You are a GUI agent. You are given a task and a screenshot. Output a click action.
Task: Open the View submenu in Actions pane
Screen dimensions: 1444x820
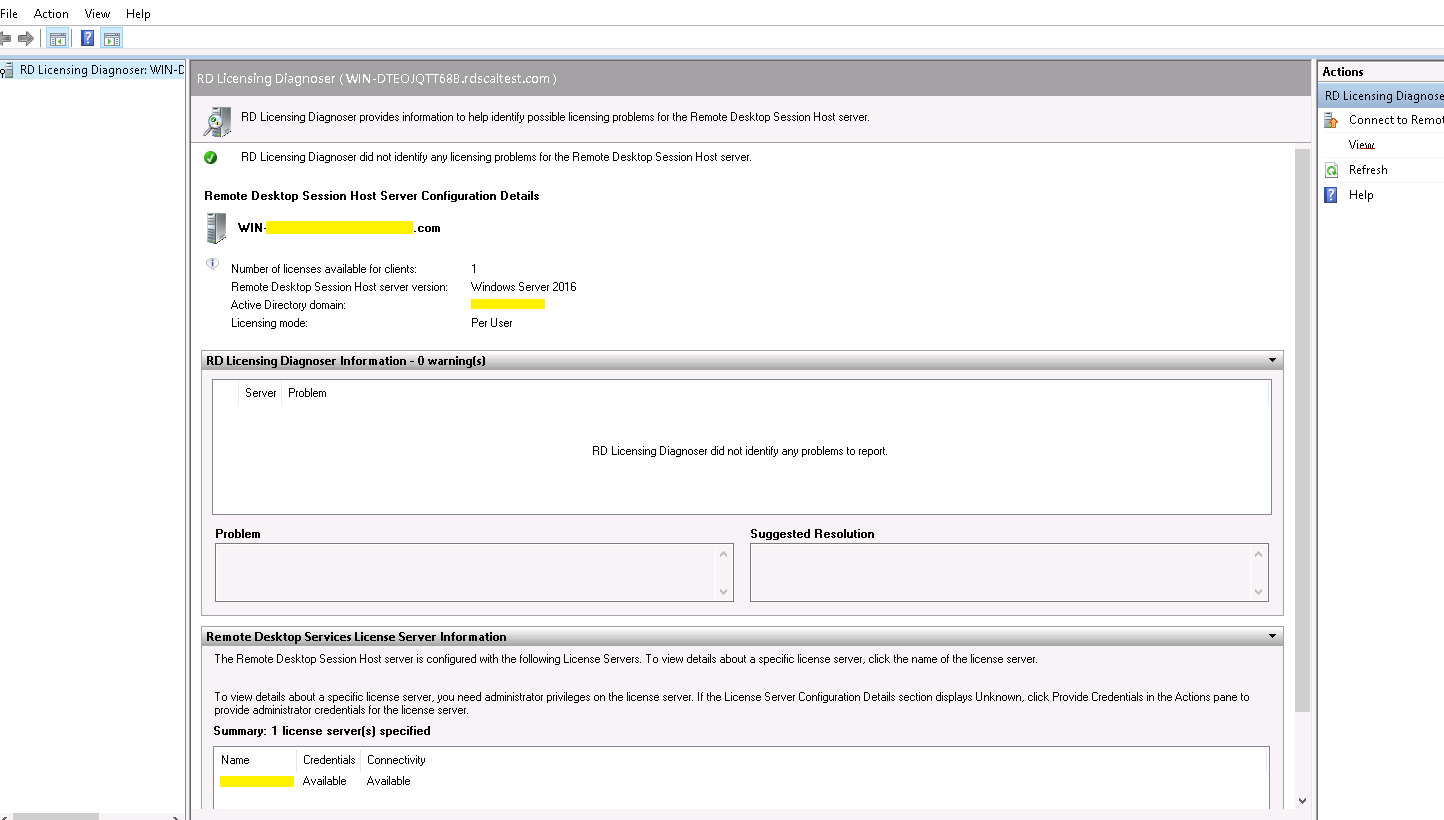click(x=1361, y=145)
